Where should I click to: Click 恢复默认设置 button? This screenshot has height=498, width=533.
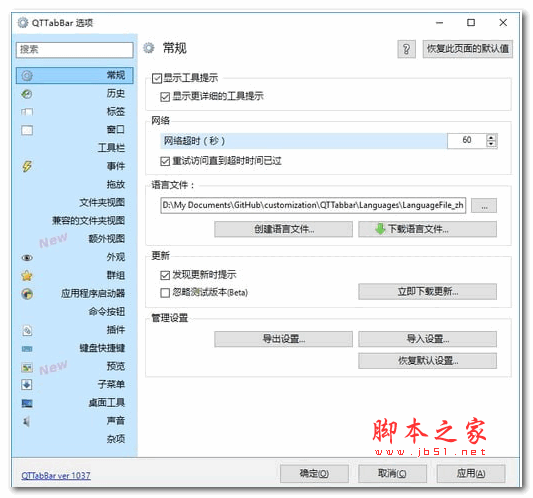coord(427,361)
